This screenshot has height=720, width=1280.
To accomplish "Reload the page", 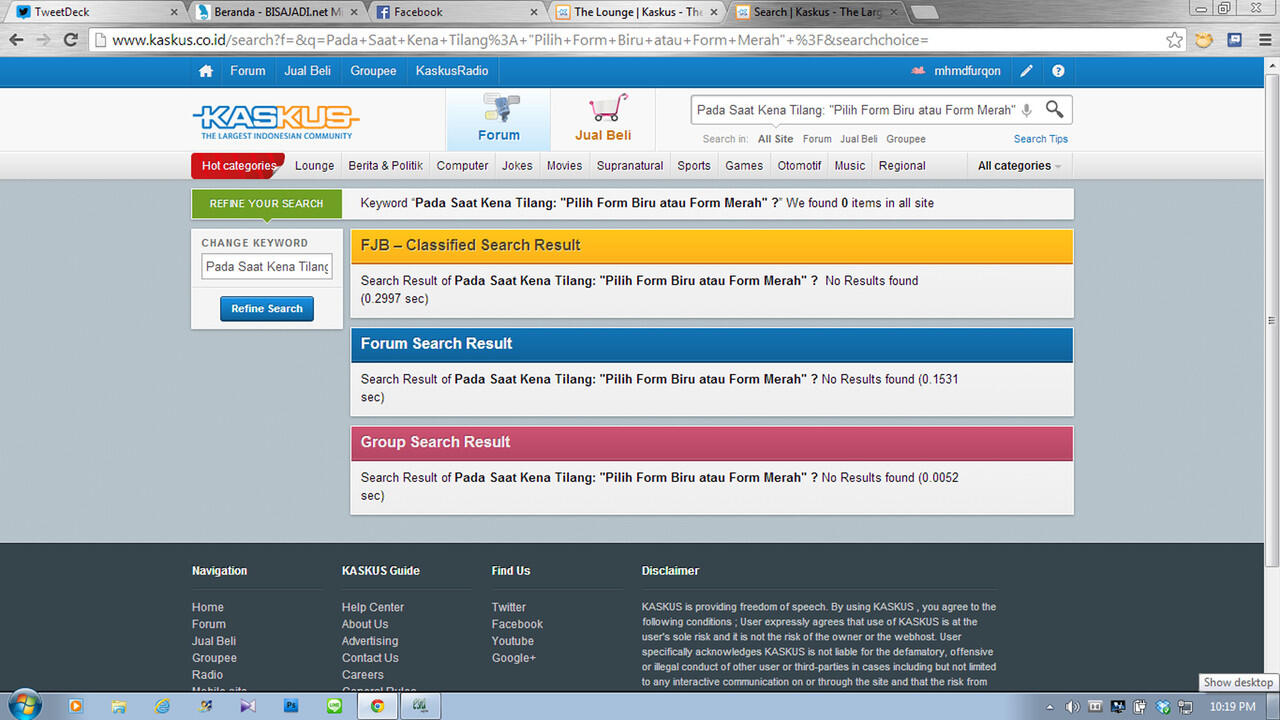I will 70,40.
